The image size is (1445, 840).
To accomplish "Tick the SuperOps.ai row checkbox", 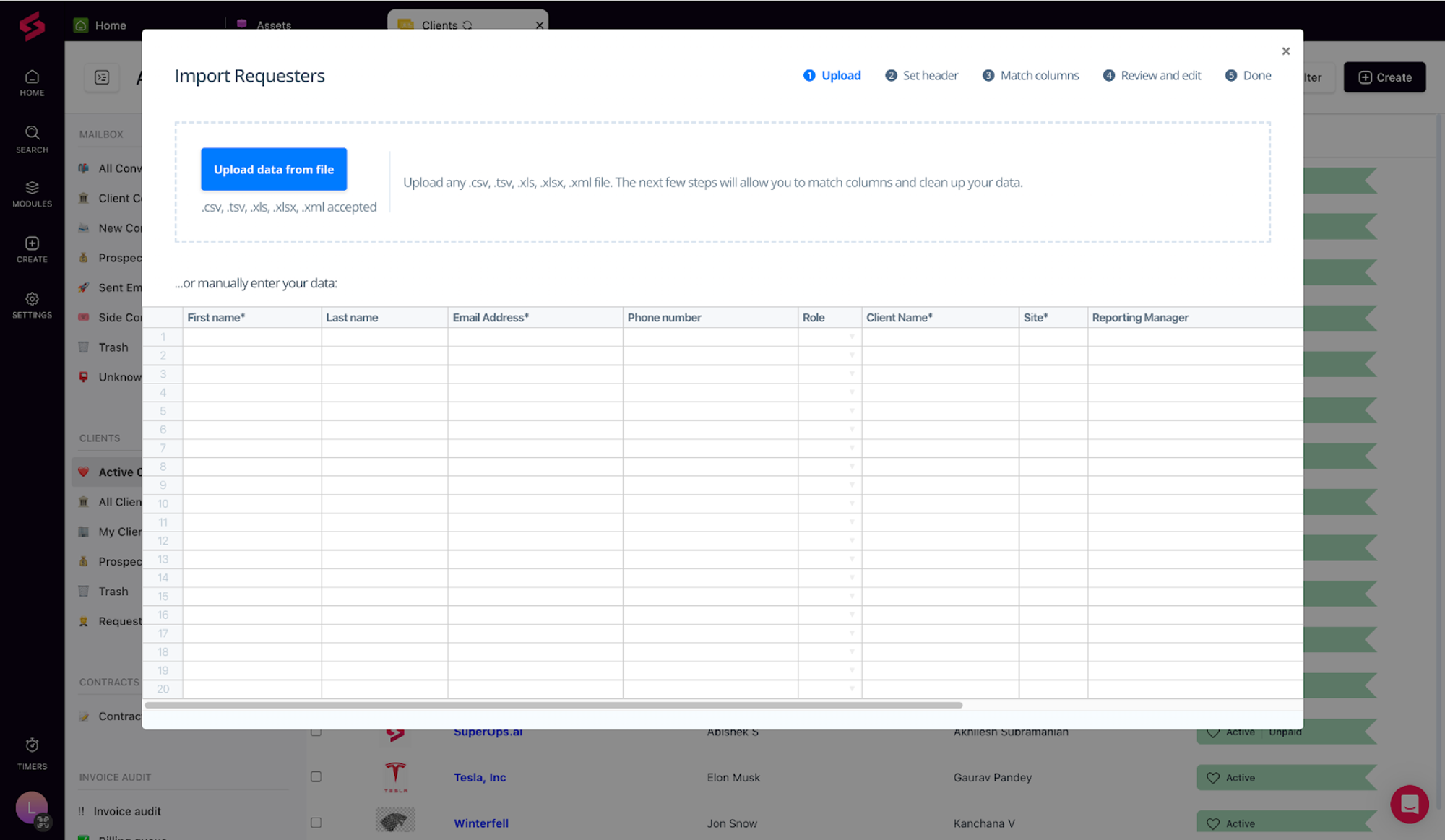I will pos(316,732).
